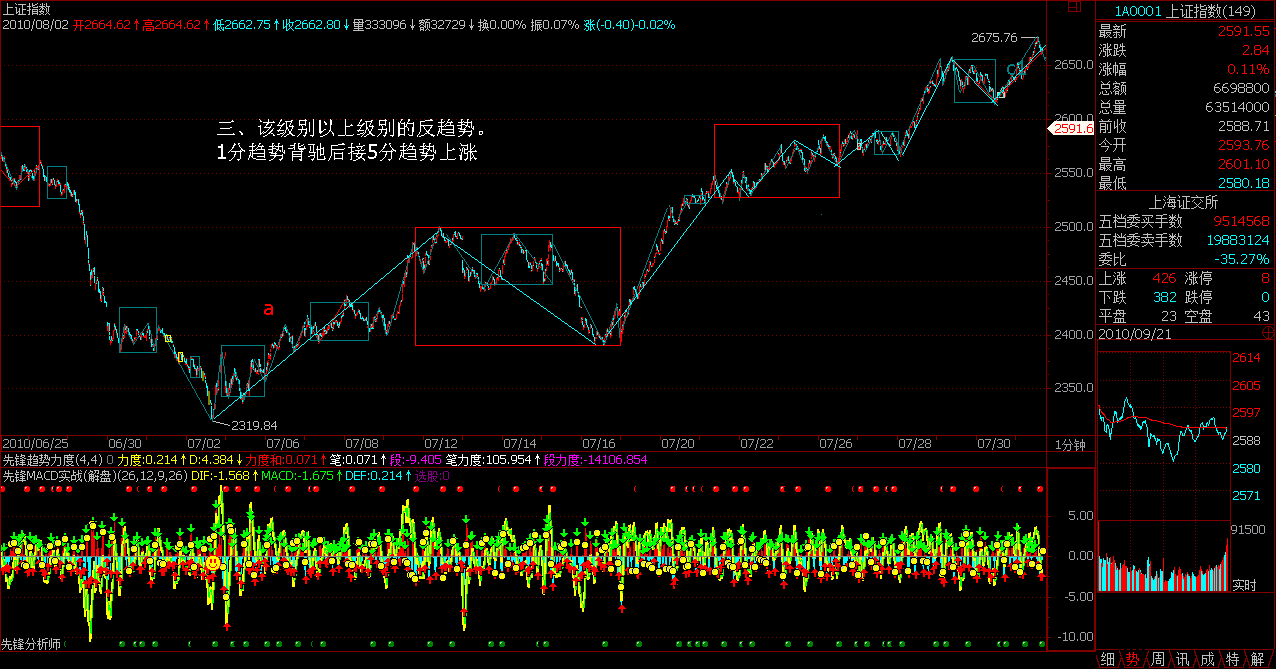Click the 2675.76 high price label
Screen dimensions: 1276x669
pyautogui.click(x=994, y=38)
